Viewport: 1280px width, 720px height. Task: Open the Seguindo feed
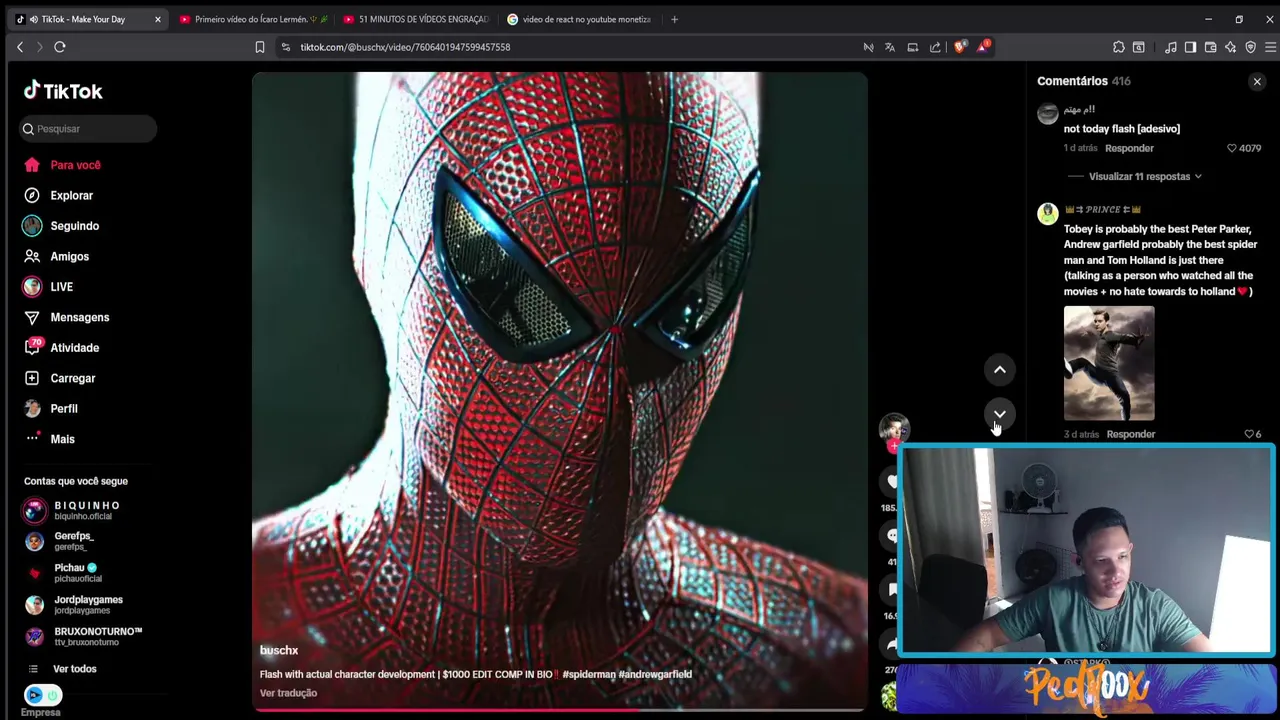click(x=61, y=226)
